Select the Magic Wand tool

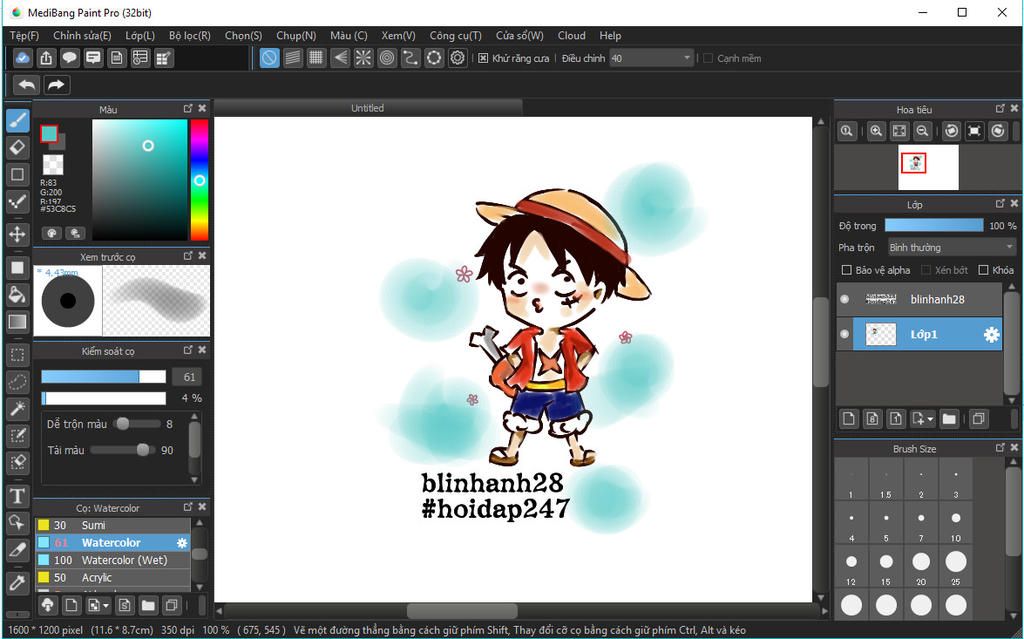[18, 409]
